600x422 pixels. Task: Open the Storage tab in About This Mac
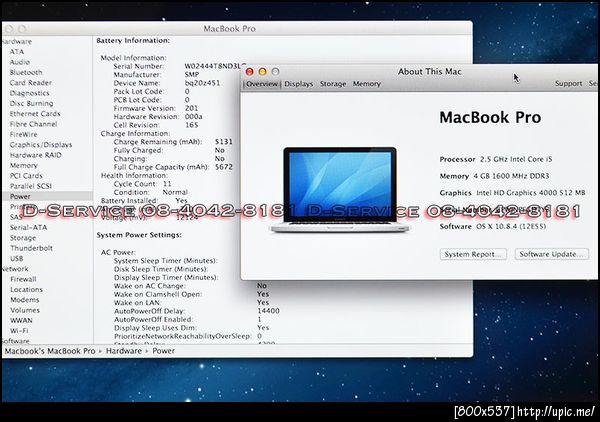coord(333,84)
